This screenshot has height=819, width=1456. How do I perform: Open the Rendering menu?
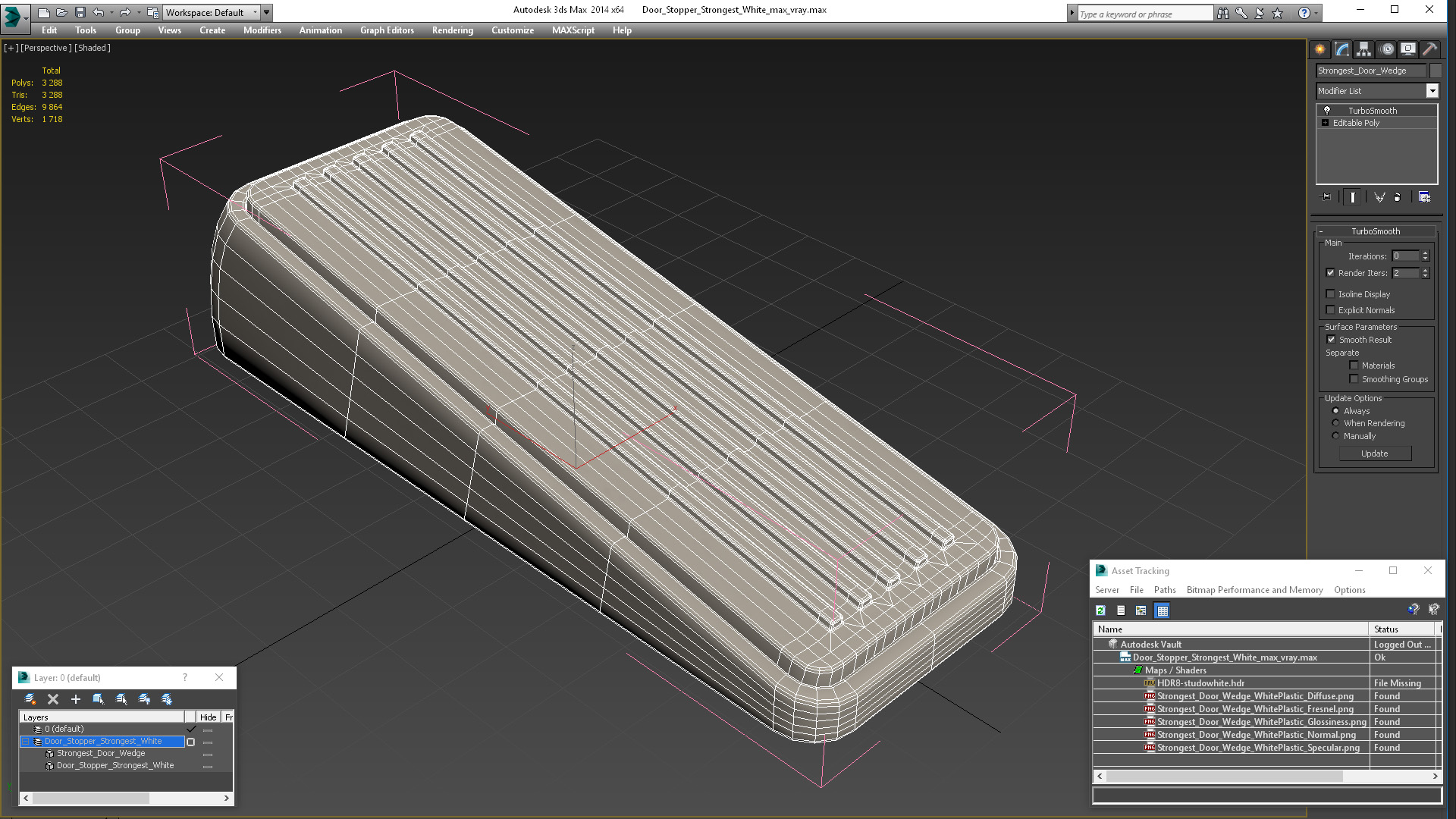[453, 30]
